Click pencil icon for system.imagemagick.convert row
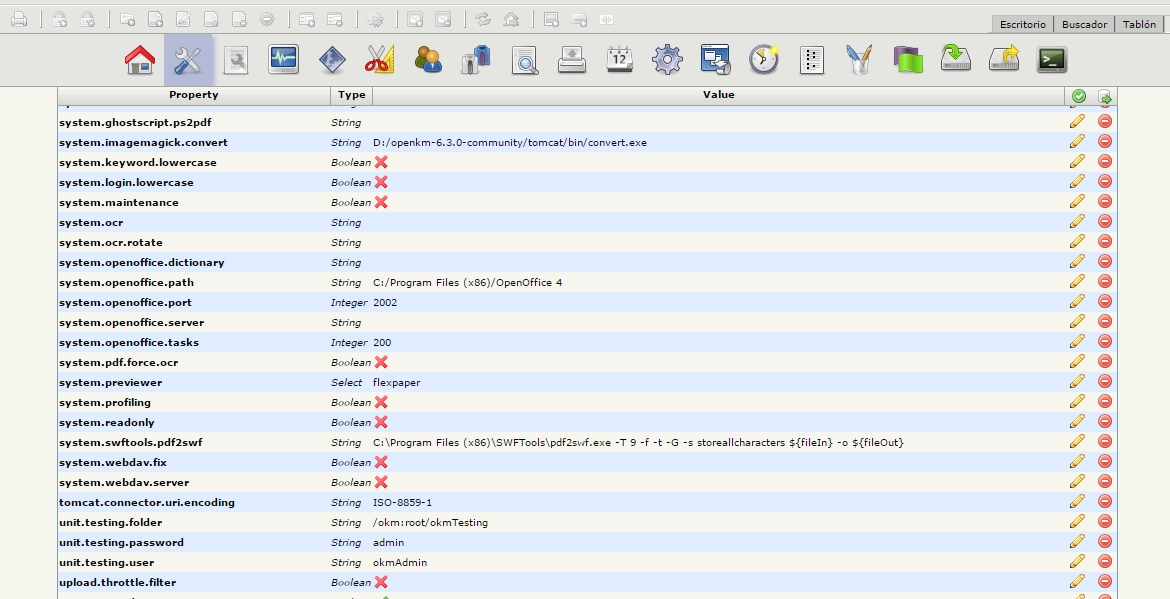The height and width of the screenshot is (599, 1170). click(x=1077, y=142)
